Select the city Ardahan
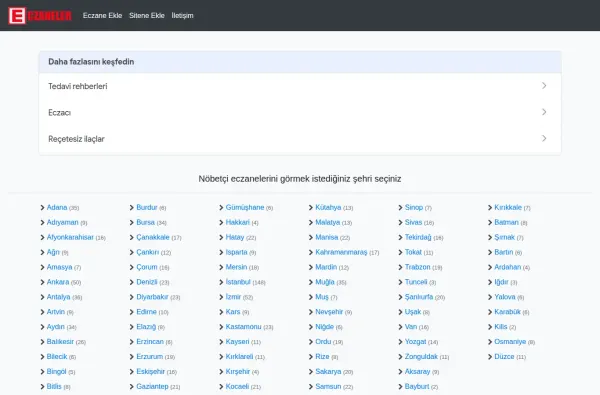 507,267
